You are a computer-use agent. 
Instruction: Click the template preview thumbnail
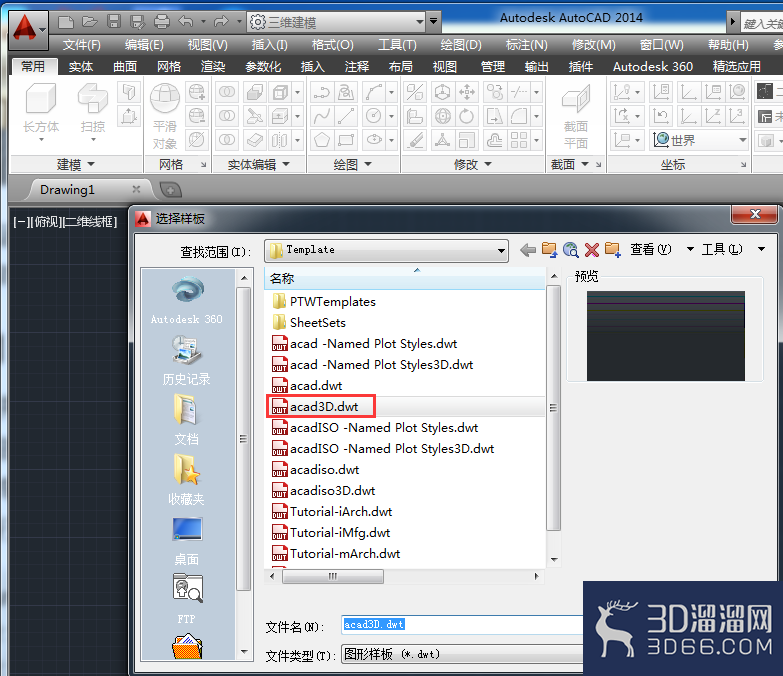point(666,336)
